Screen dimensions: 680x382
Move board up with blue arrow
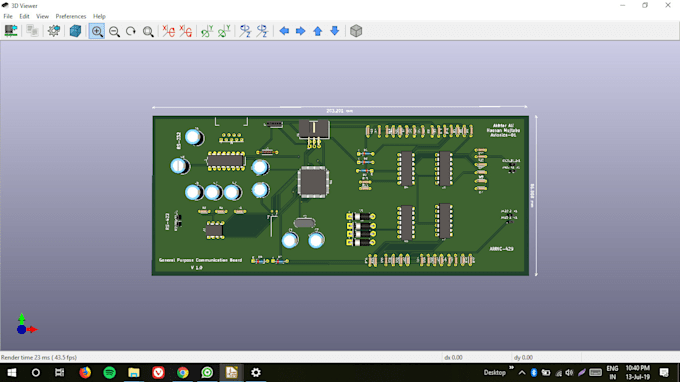tap(317, 31)
